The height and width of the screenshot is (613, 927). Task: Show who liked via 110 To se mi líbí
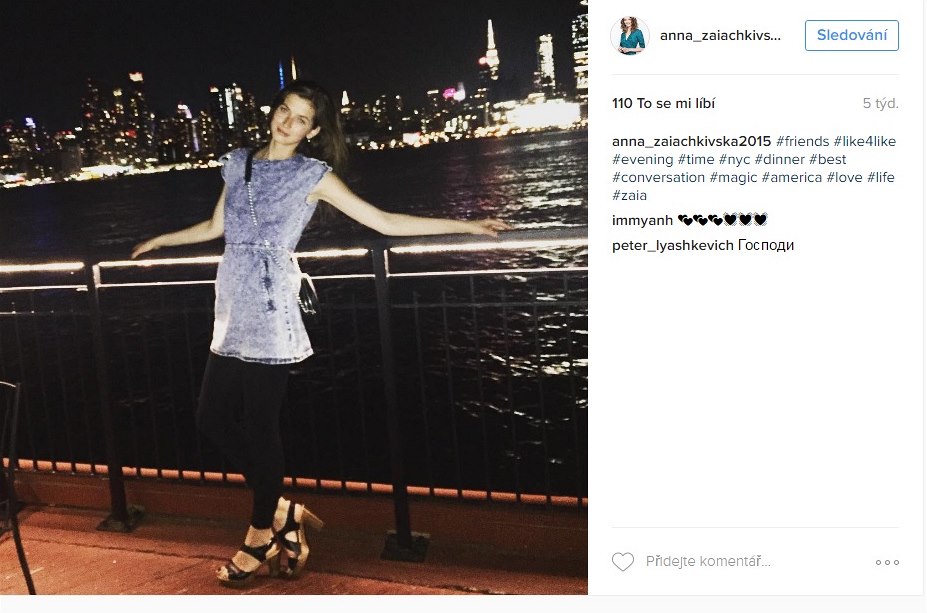(663, 103)
